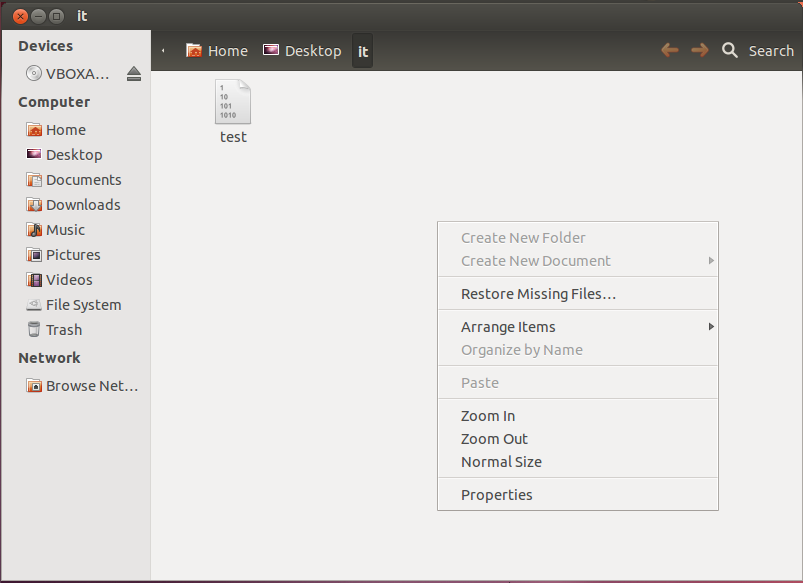Open the Desktop icon in sidebar

pos(34,154)
